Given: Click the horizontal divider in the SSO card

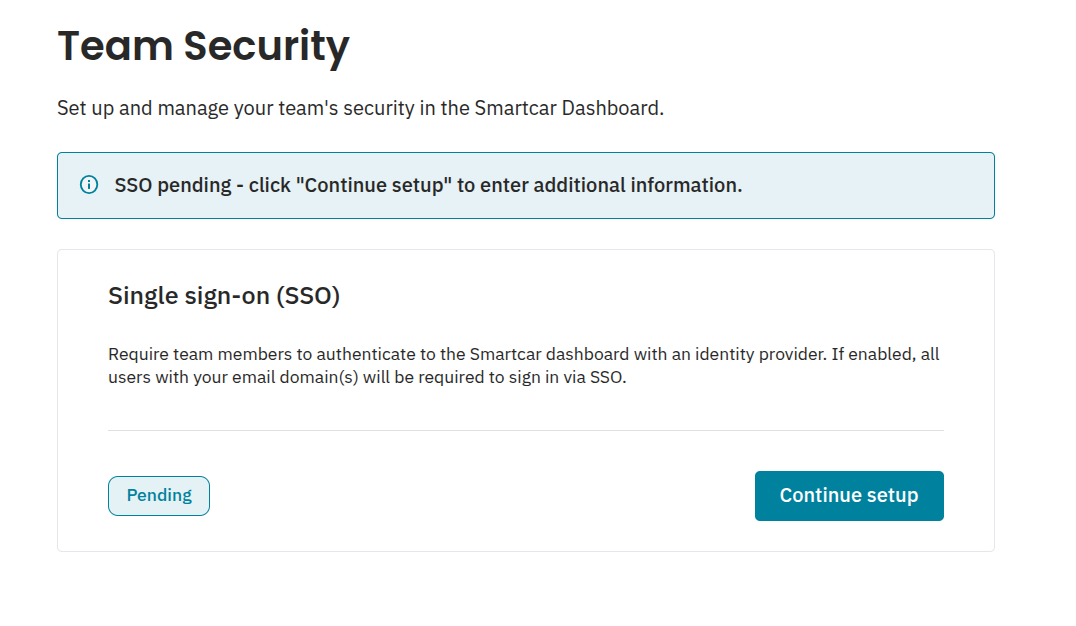Looking at the screenshot, I should coord(526,430).
